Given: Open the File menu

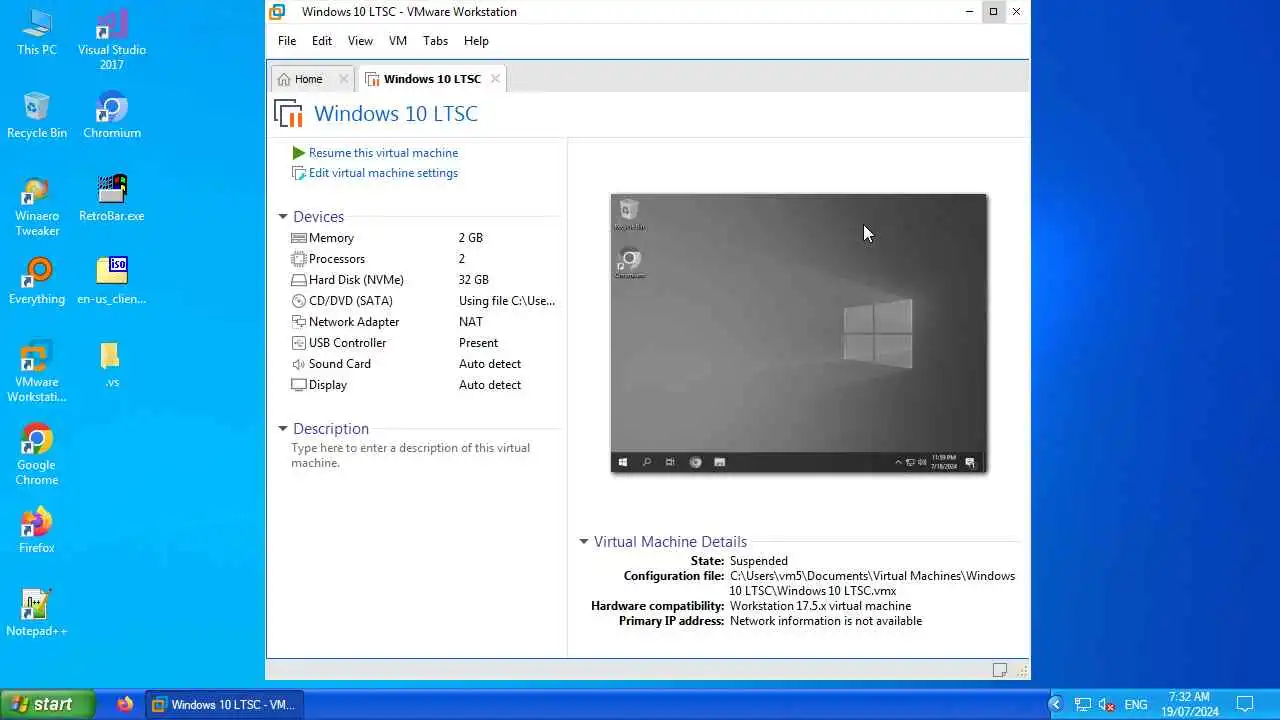Looking at the screenshot, I should click(287, 41).
